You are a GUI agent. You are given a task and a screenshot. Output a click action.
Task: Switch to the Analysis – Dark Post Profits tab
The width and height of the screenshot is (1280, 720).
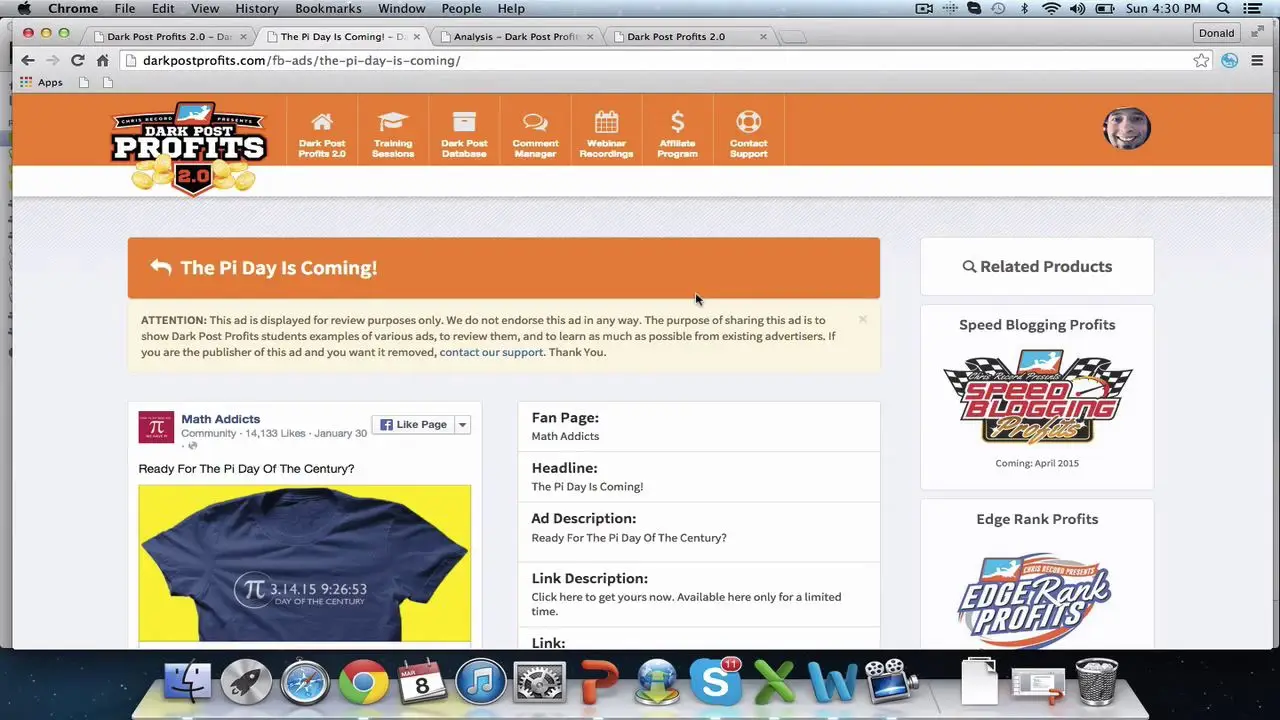(x=515, y=36)
